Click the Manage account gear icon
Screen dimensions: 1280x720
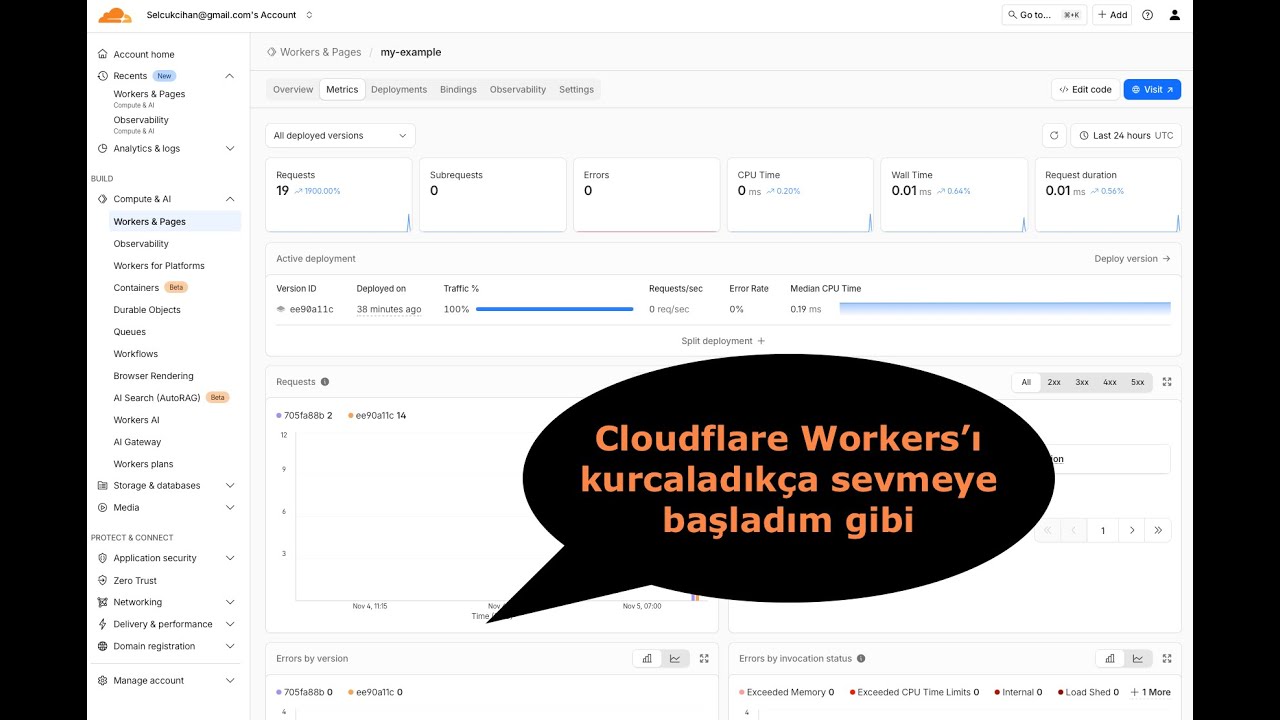click(x=103, y=680)
